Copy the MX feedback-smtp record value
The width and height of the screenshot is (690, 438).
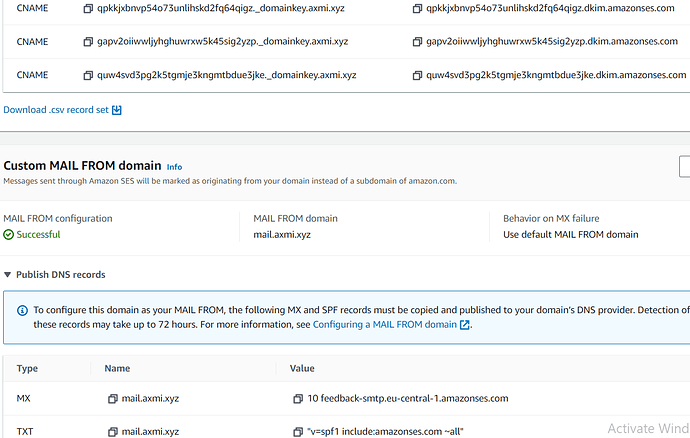(x=299, y=399)
